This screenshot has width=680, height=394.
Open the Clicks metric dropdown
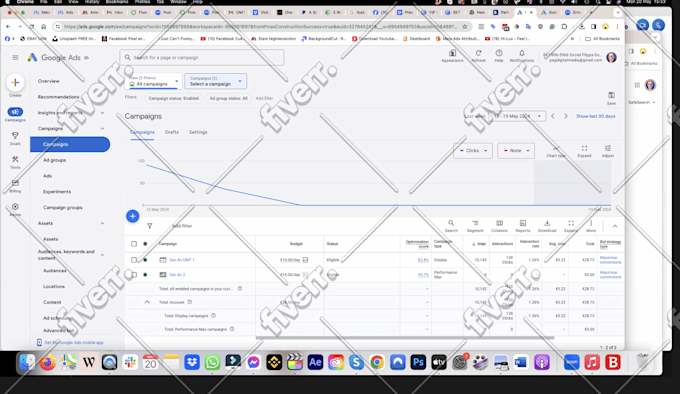[473, 150]
